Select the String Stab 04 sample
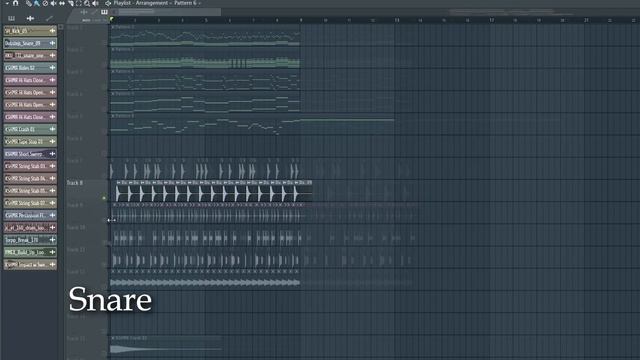Screen dimensions: 640x360 click(x=30, y=178)
